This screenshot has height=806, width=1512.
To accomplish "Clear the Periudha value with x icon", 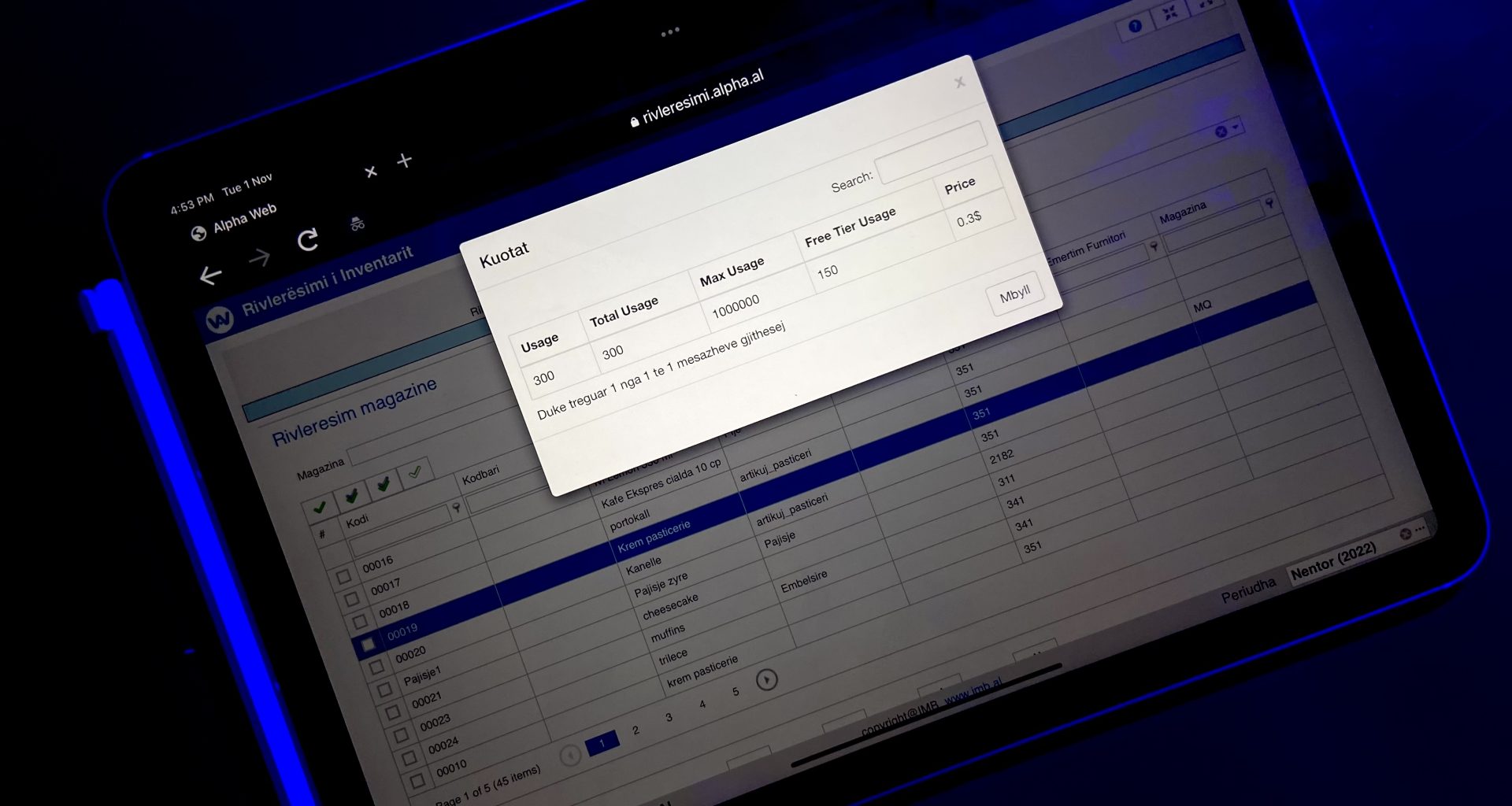I will click(1405, 534).
